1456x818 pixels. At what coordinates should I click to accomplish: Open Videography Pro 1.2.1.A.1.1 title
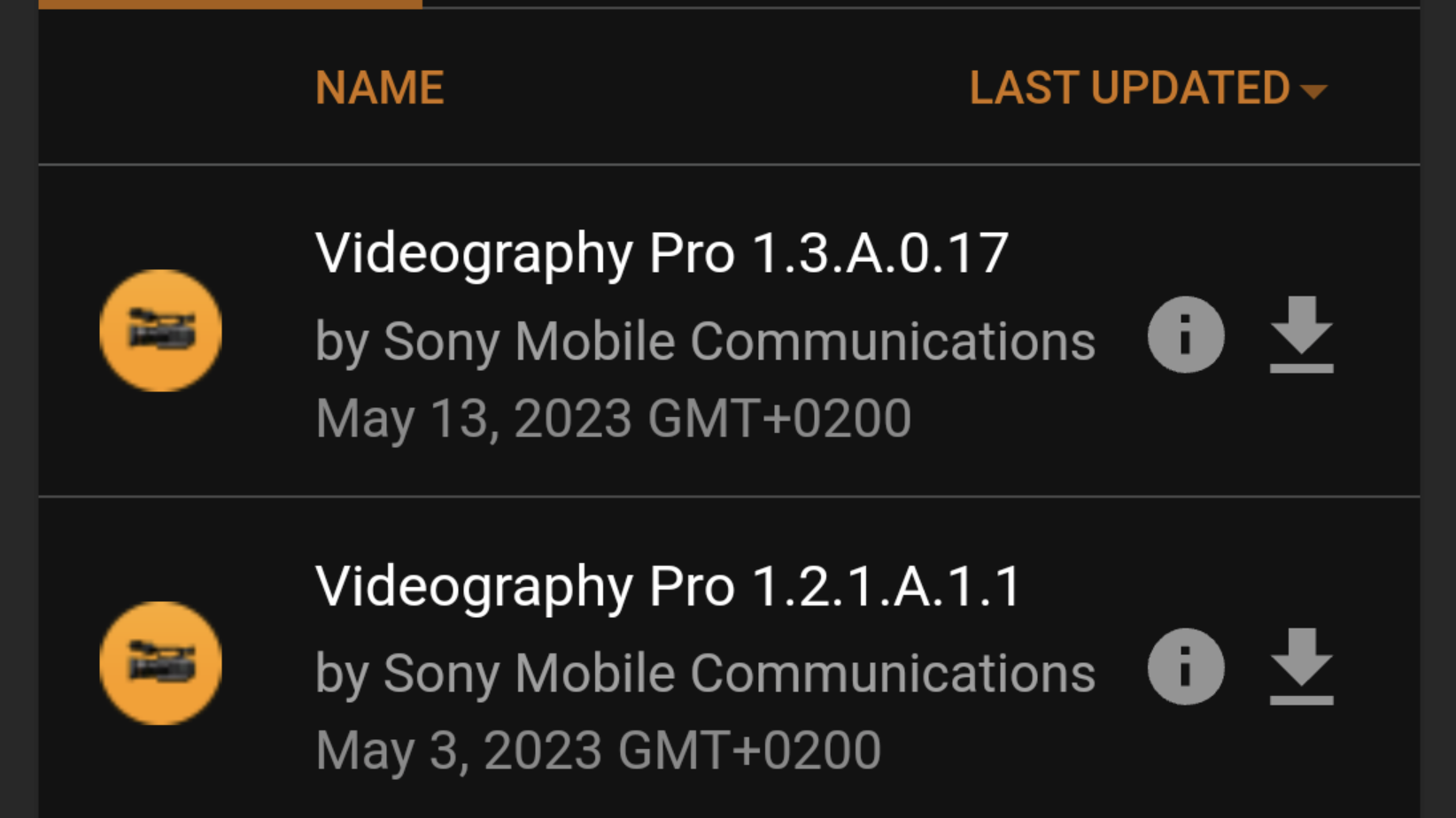[669, 586]
